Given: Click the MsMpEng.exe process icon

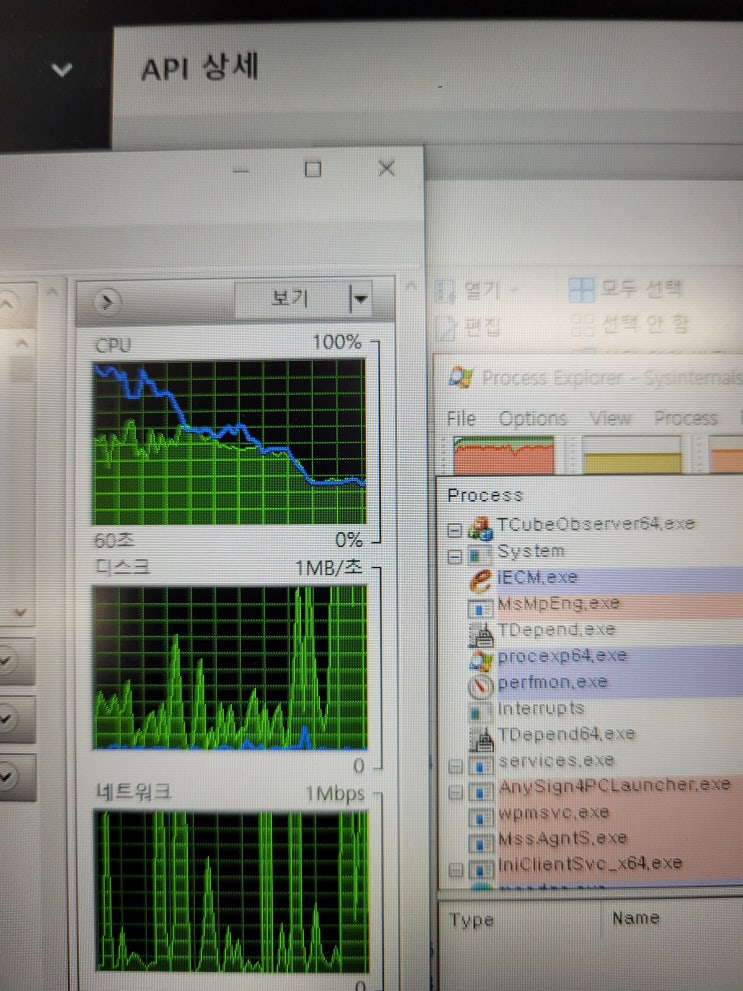Looking at the screenshot, I should (x=480, y=608).
